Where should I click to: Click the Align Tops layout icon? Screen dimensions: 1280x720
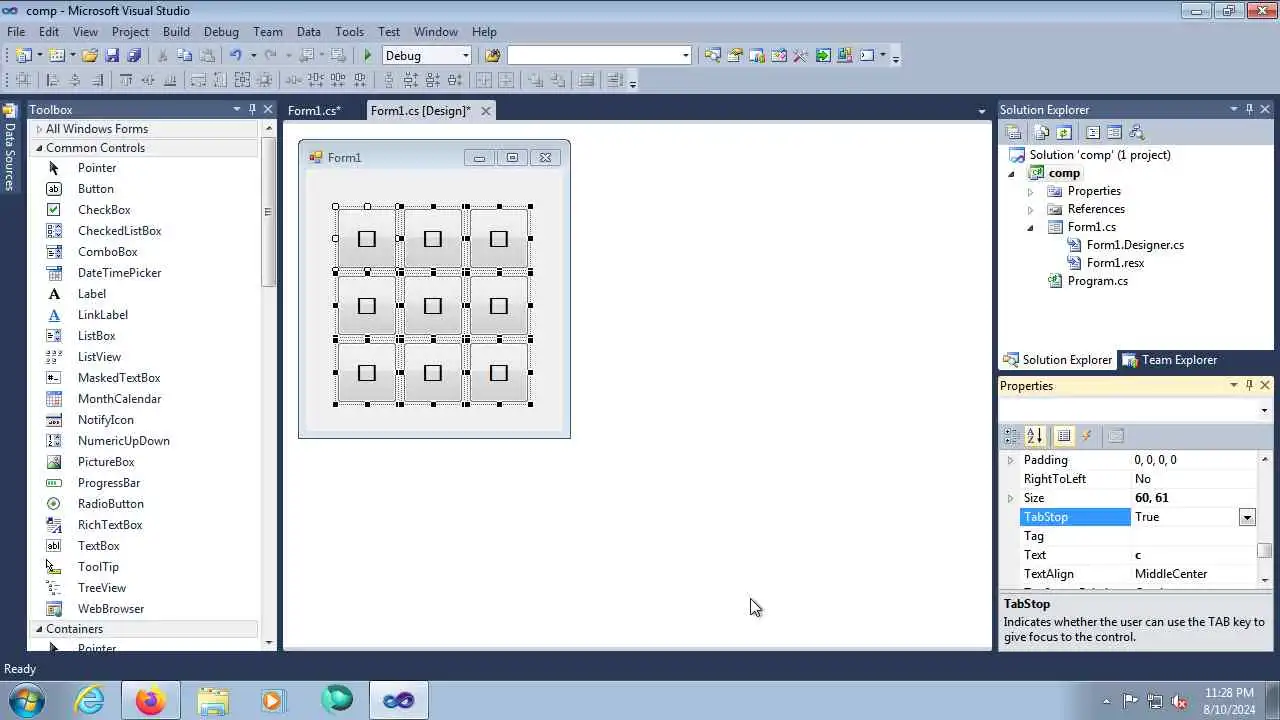coord(126,80)
